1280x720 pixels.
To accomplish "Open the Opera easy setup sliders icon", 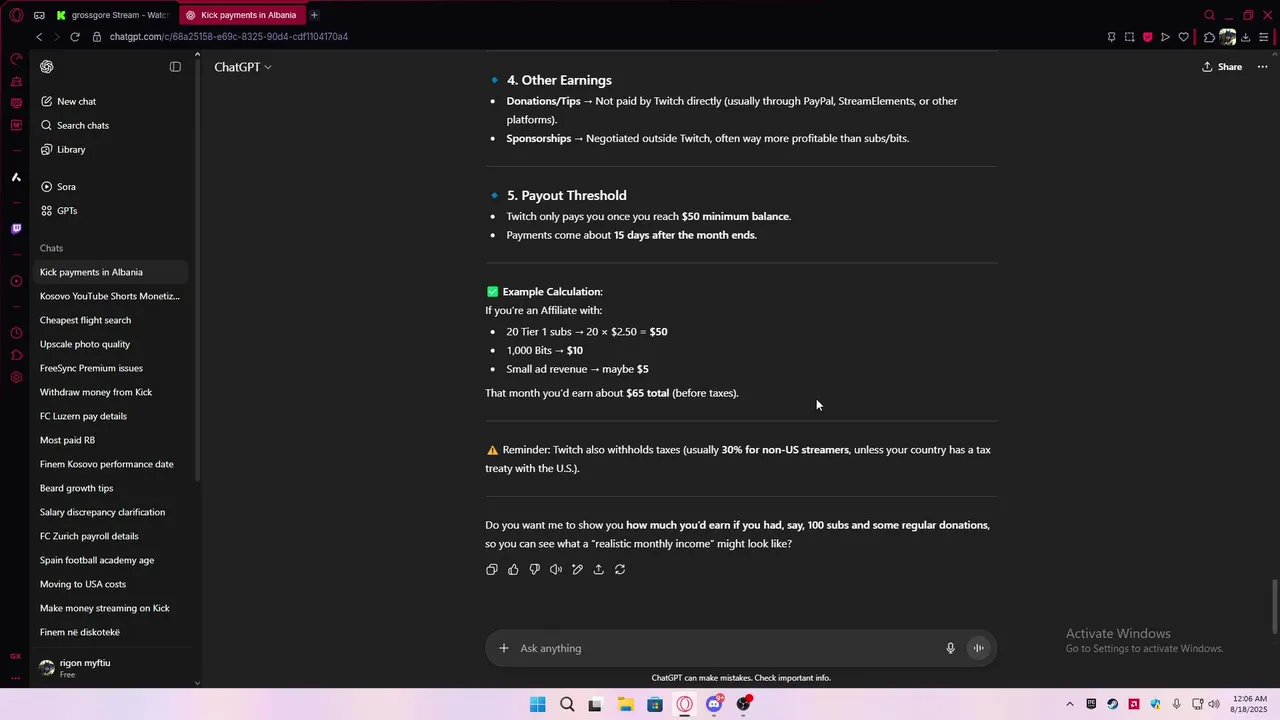I will (1265, 37).
